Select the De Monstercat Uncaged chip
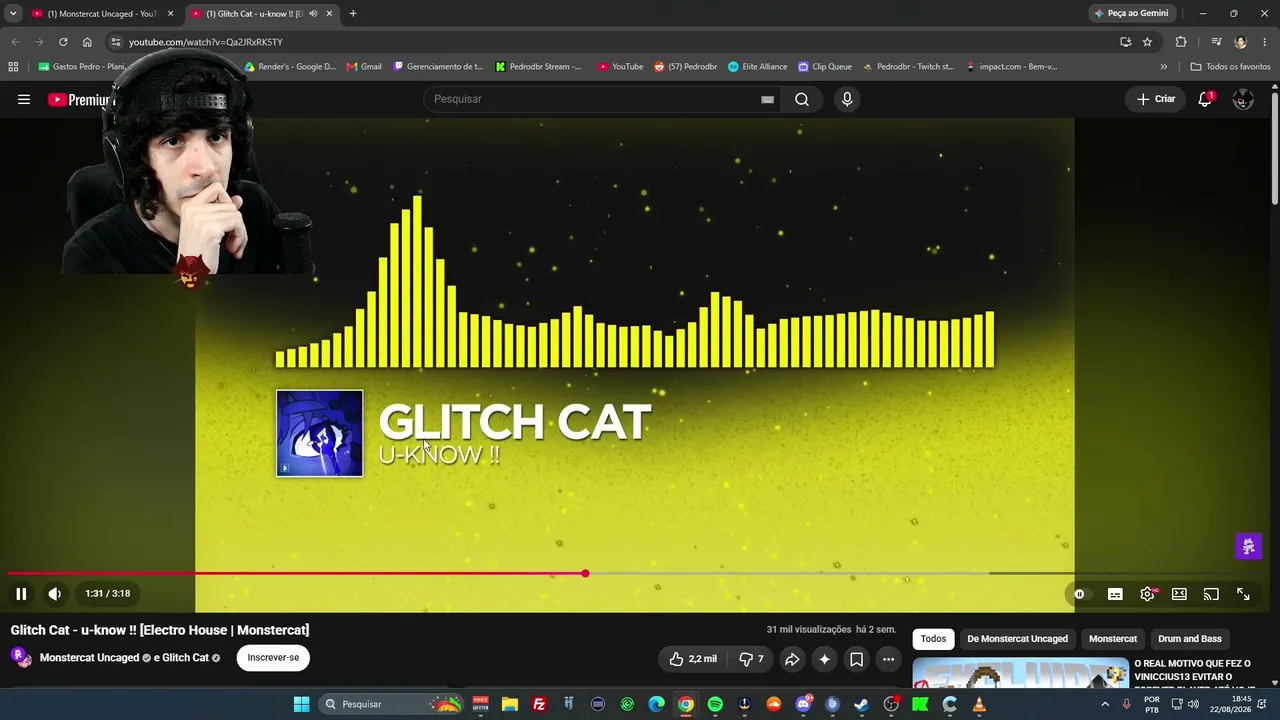 tap(1017, 639)
